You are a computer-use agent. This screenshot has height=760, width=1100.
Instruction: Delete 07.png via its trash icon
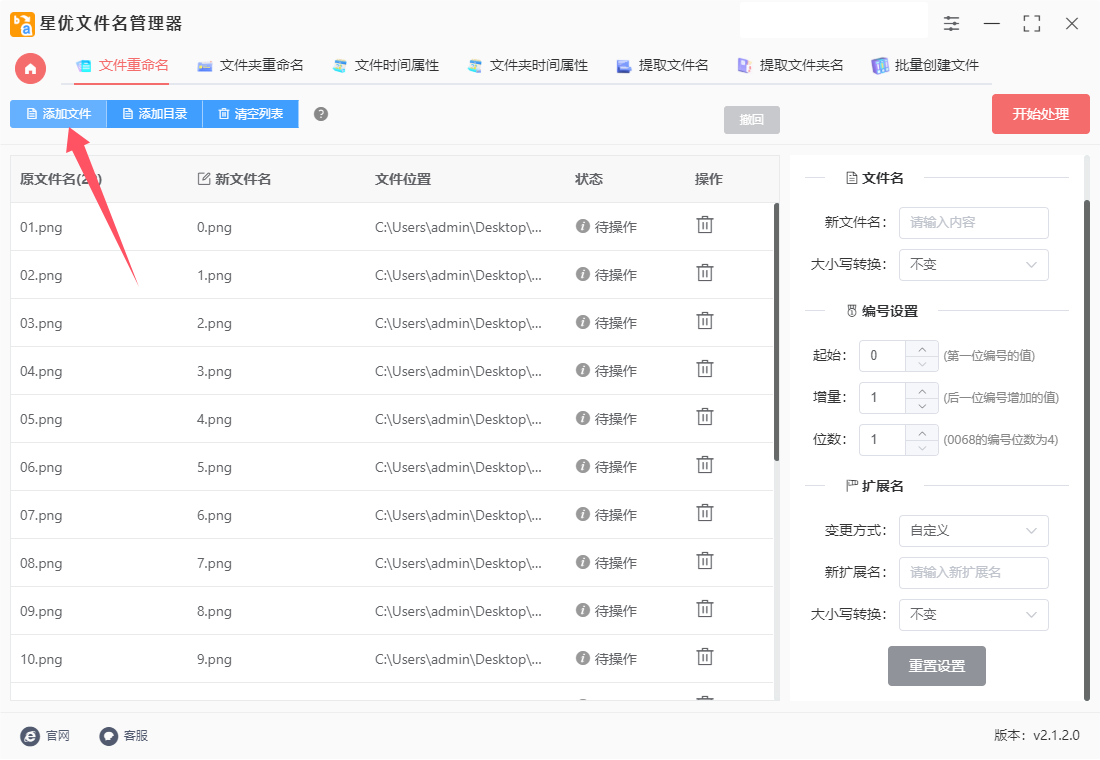pos(704,513)
